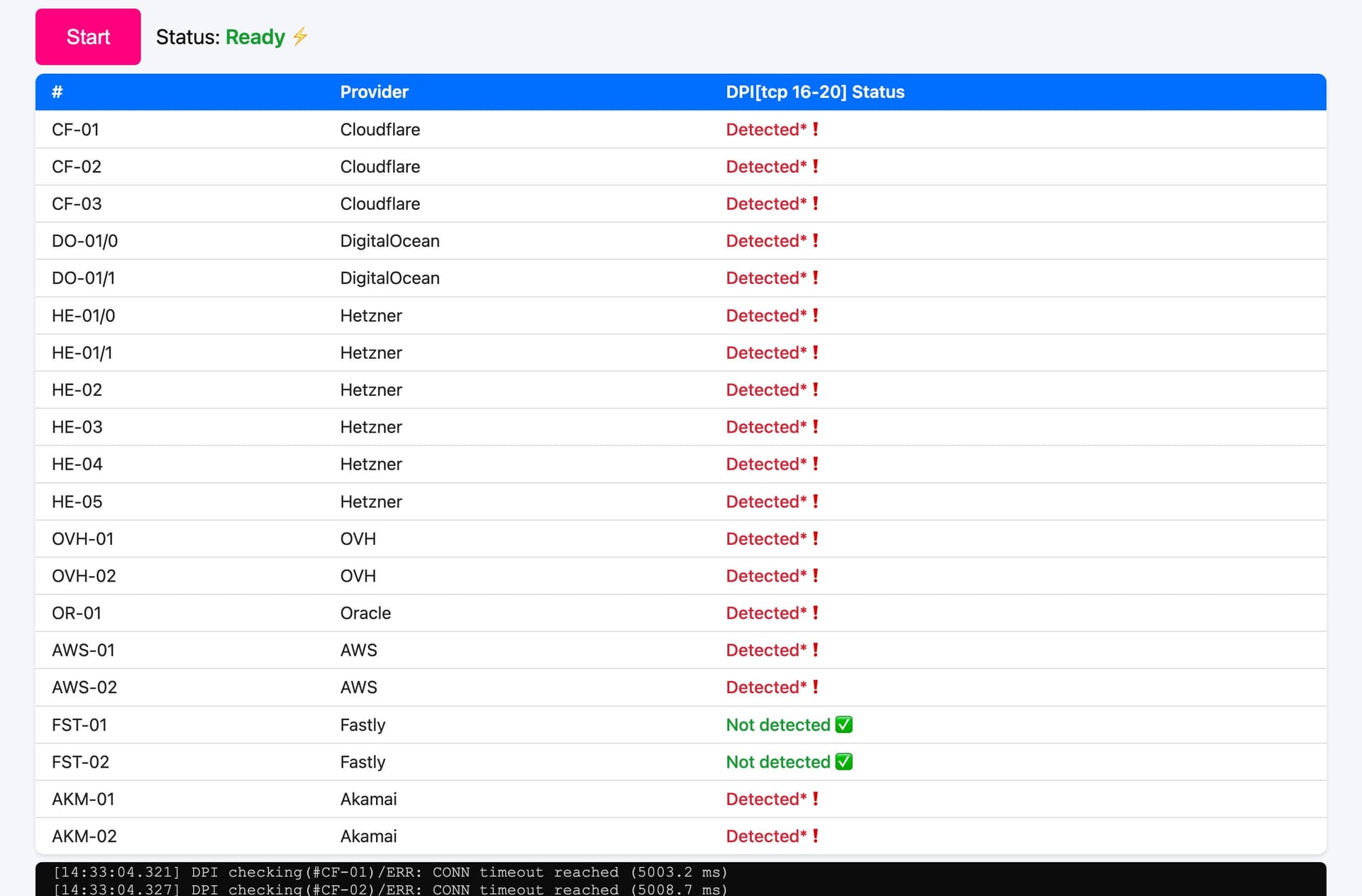1362x896 pixels.
Task: Click the Ready status text
Action: coord(255,37)
